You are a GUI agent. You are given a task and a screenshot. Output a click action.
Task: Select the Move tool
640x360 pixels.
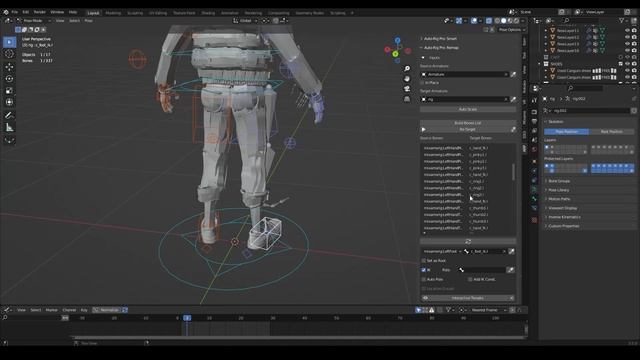[9, 67]
